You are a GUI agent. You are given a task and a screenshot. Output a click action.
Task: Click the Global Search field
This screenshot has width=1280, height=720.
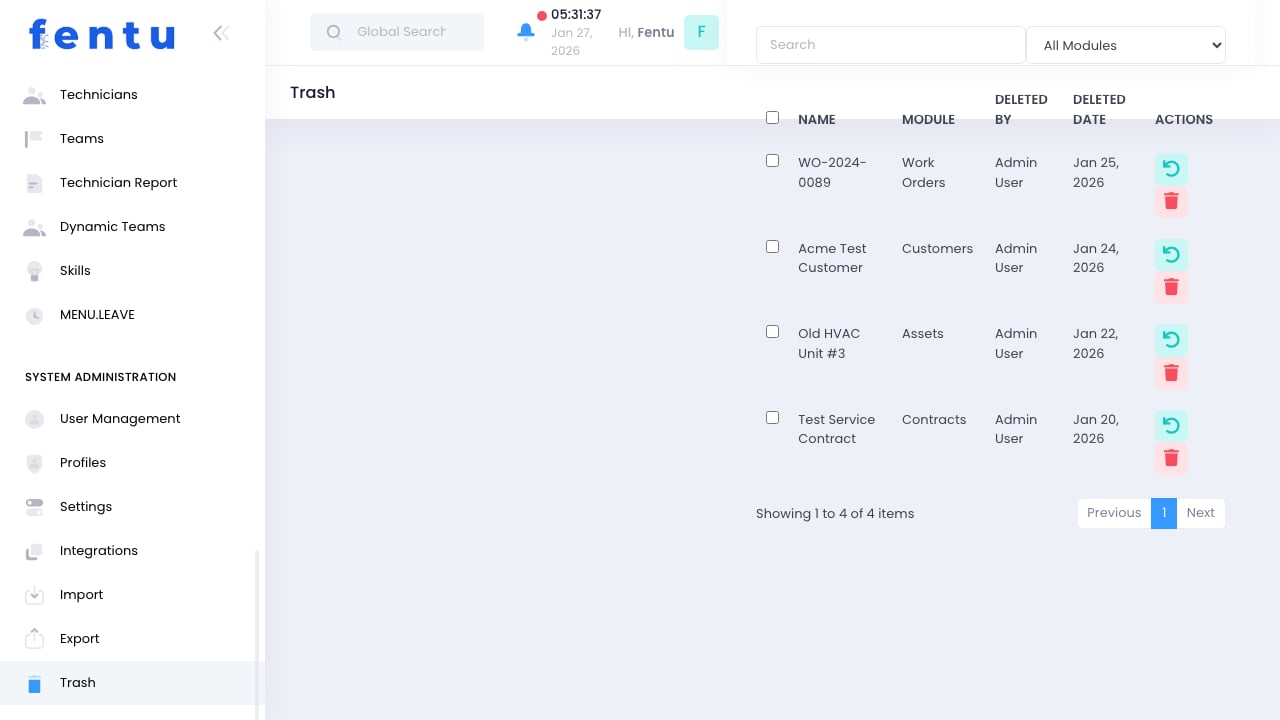point(397,32)
